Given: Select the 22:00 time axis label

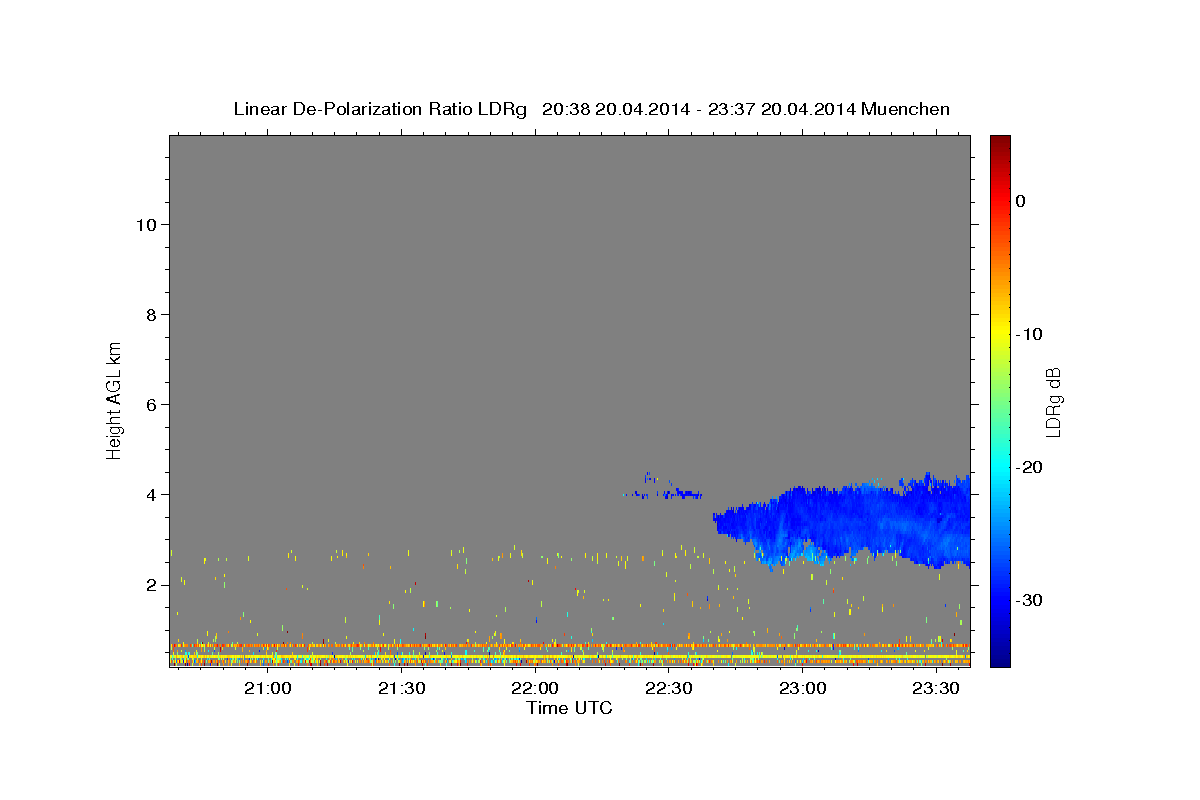Looking at the screenshot, I should 535,688.
